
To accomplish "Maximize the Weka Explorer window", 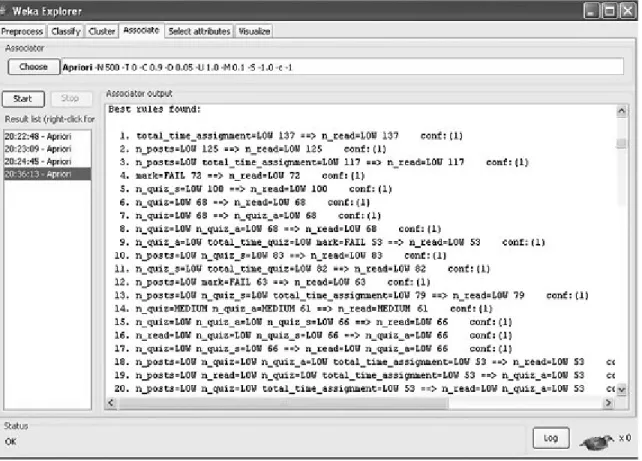I will pos(609,11).
